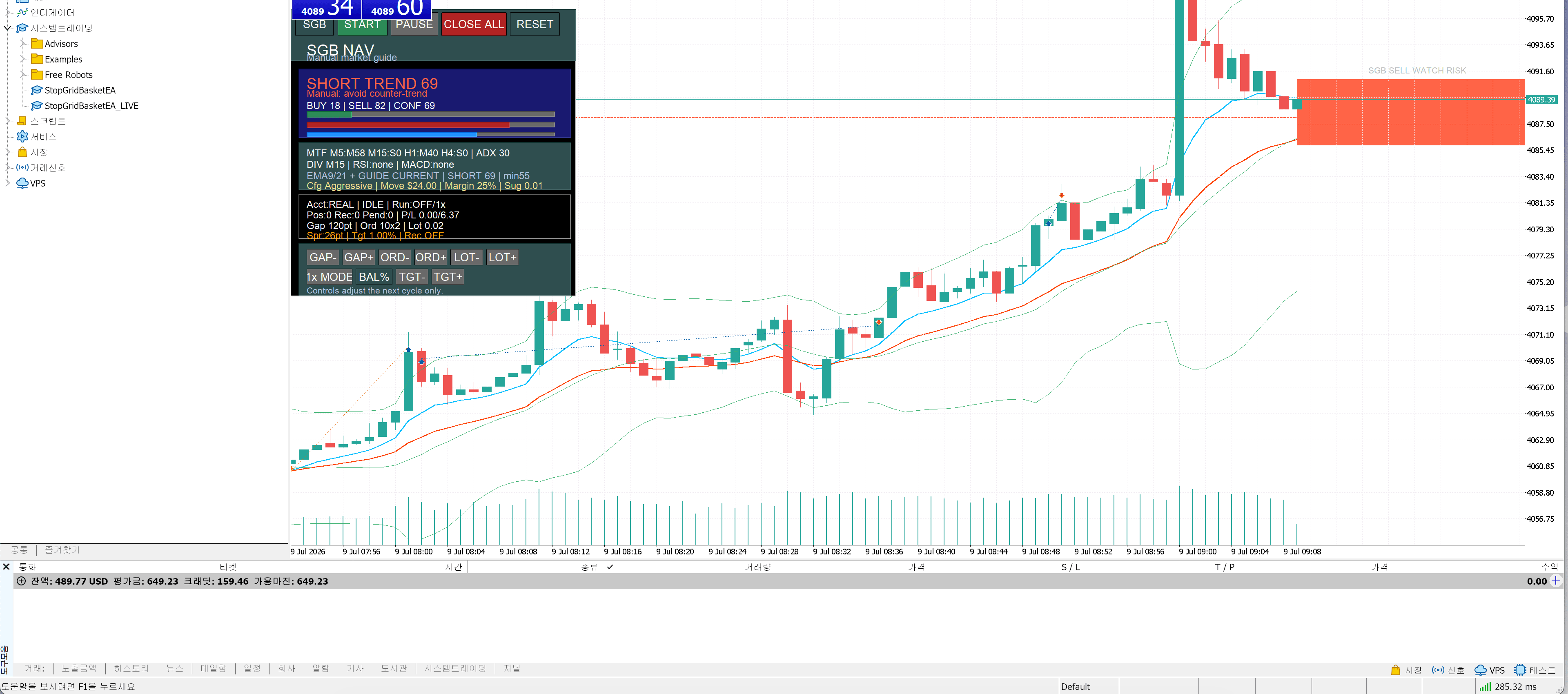This screenshot has width=1568, height=694.
Task: Toggle the BAL% button
Action: (374, 277)
